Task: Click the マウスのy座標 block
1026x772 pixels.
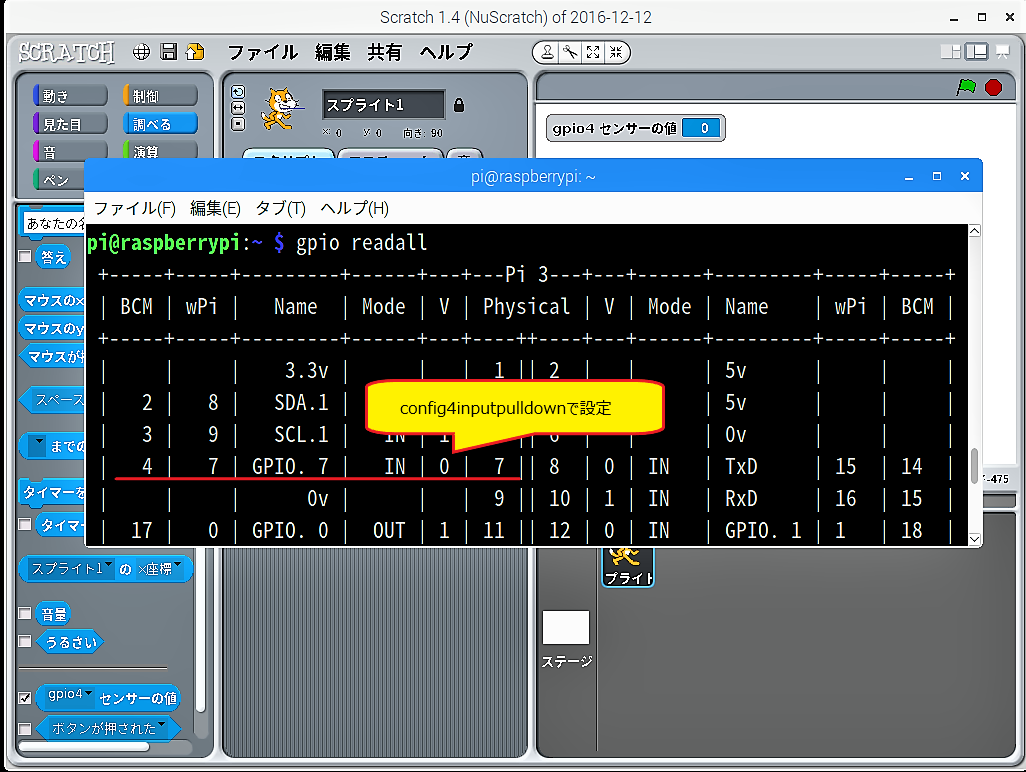Action: 52,328
